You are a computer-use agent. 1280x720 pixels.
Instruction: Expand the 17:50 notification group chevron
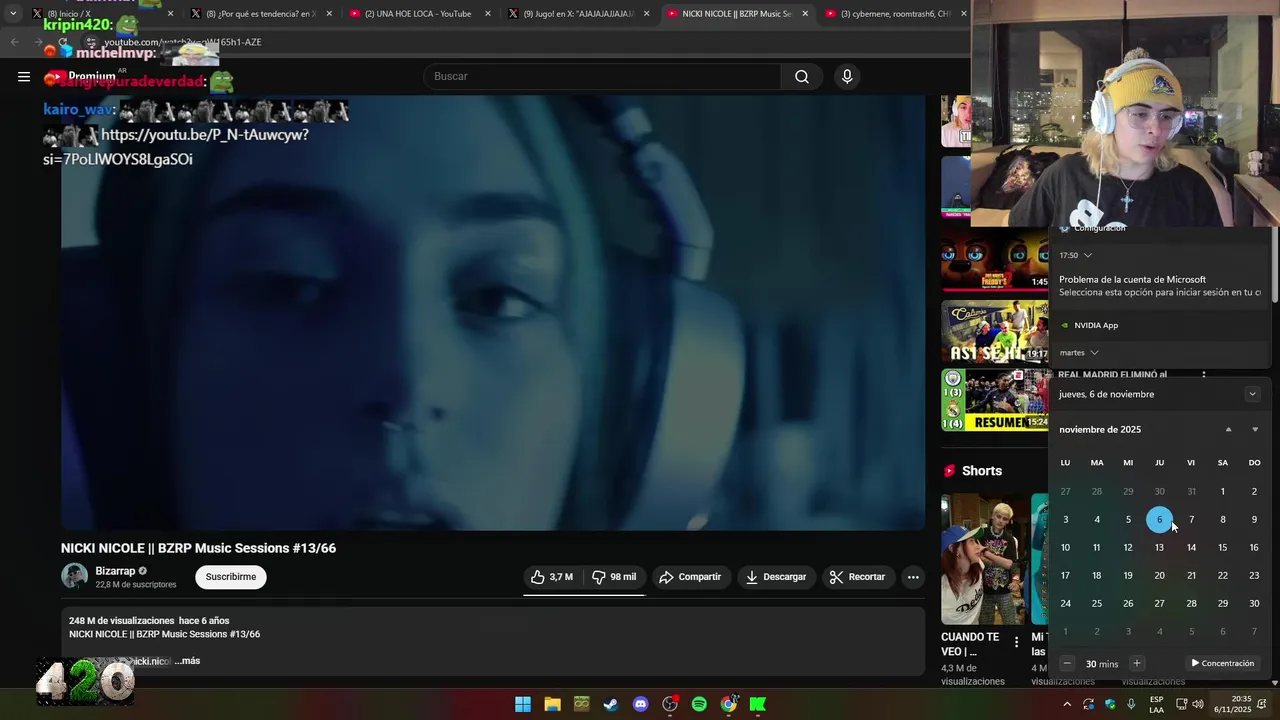click(x=1088, y=255)
